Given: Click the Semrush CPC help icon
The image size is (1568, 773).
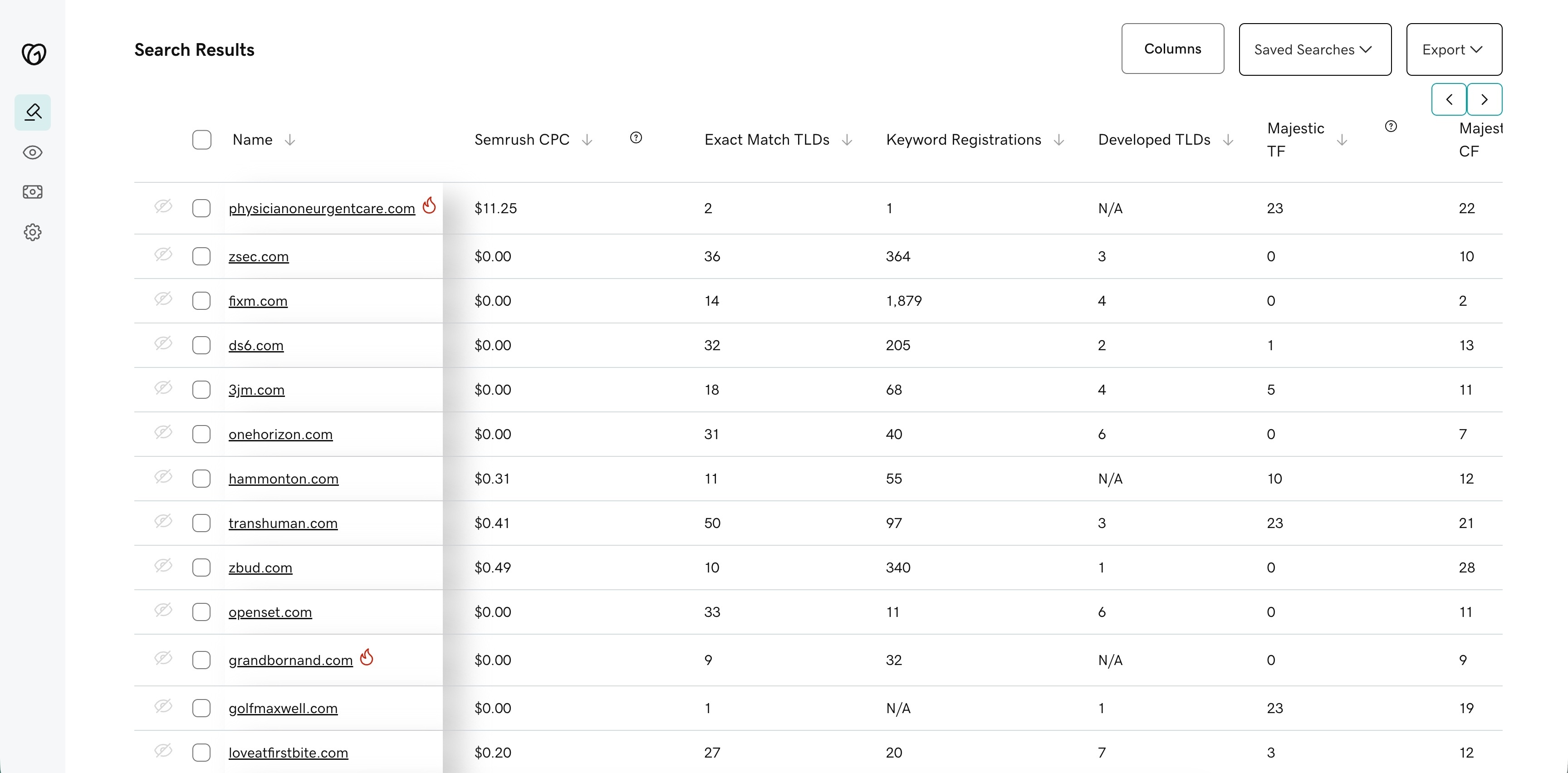Looking at the screenshot, I should point(636,137).
